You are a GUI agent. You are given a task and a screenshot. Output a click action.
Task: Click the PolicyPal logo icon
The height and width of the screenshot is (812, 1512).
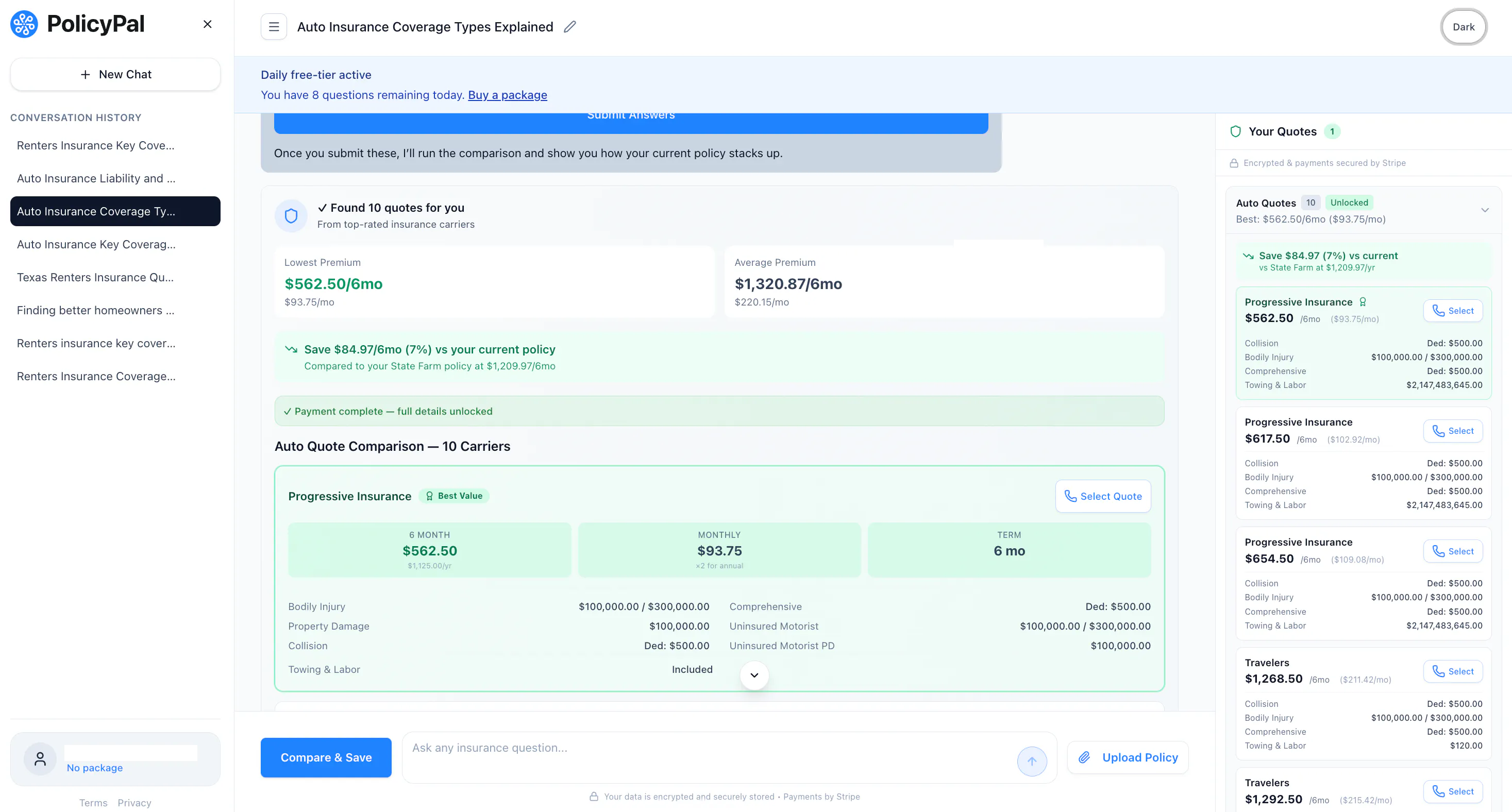pyautogui.click(x=24, y=24)
